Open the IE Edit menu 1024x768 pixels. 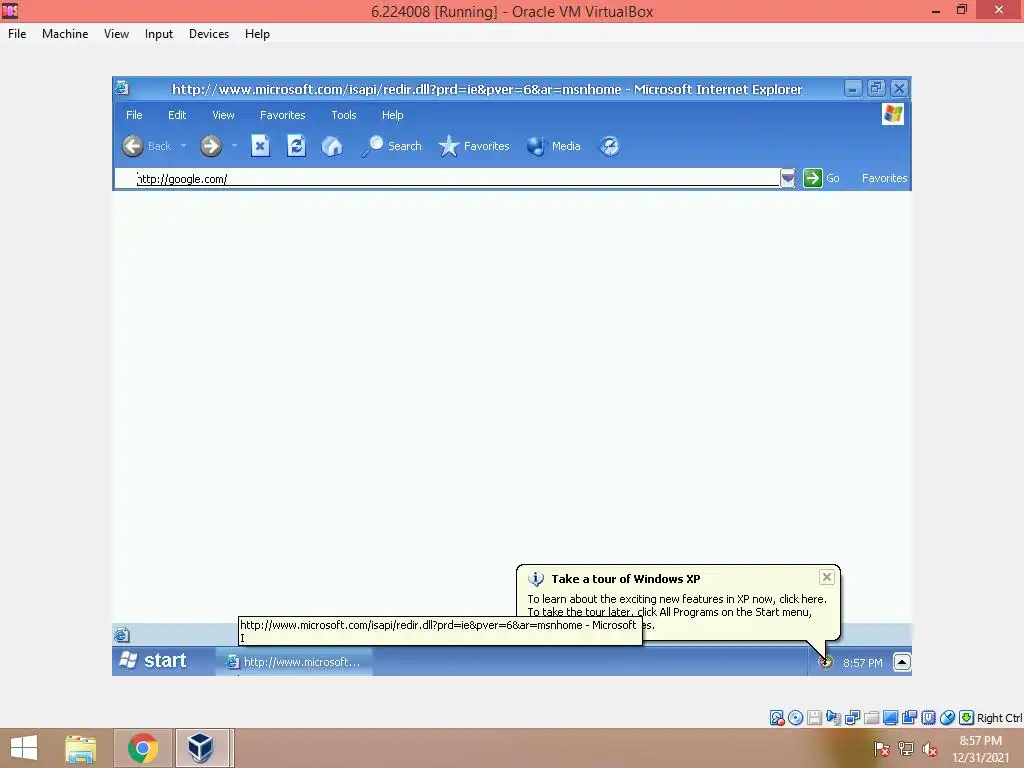point(177,115)
